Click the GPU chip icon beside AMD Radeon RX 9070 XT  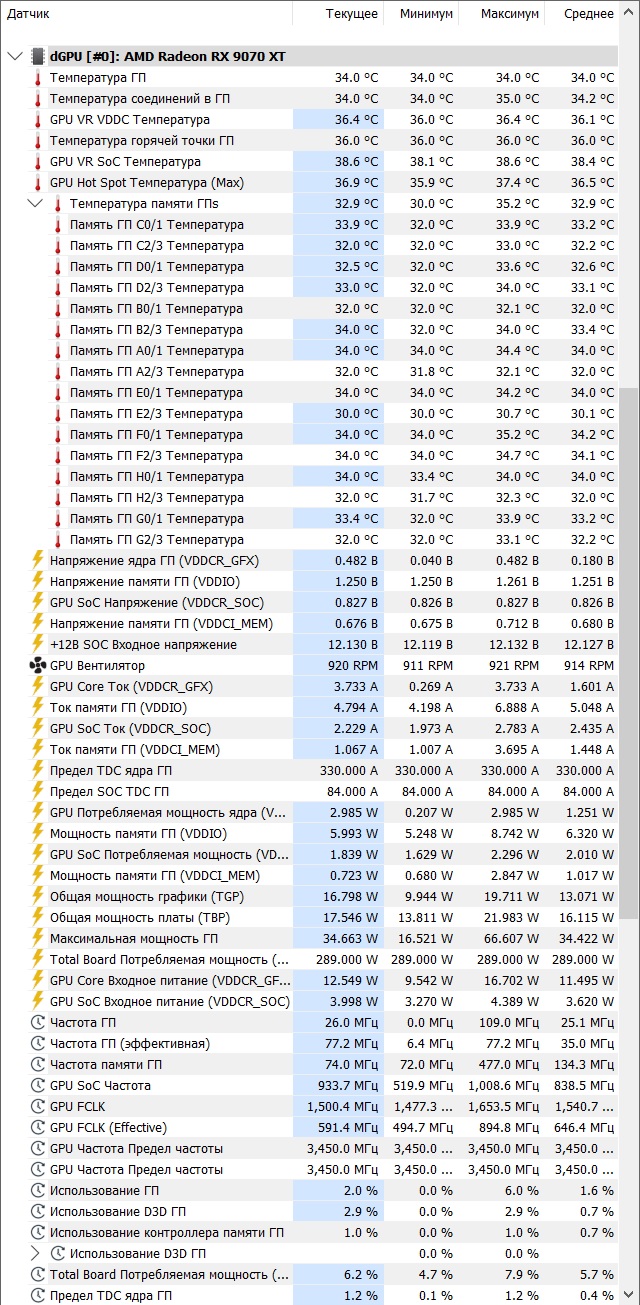pos(38,57)
